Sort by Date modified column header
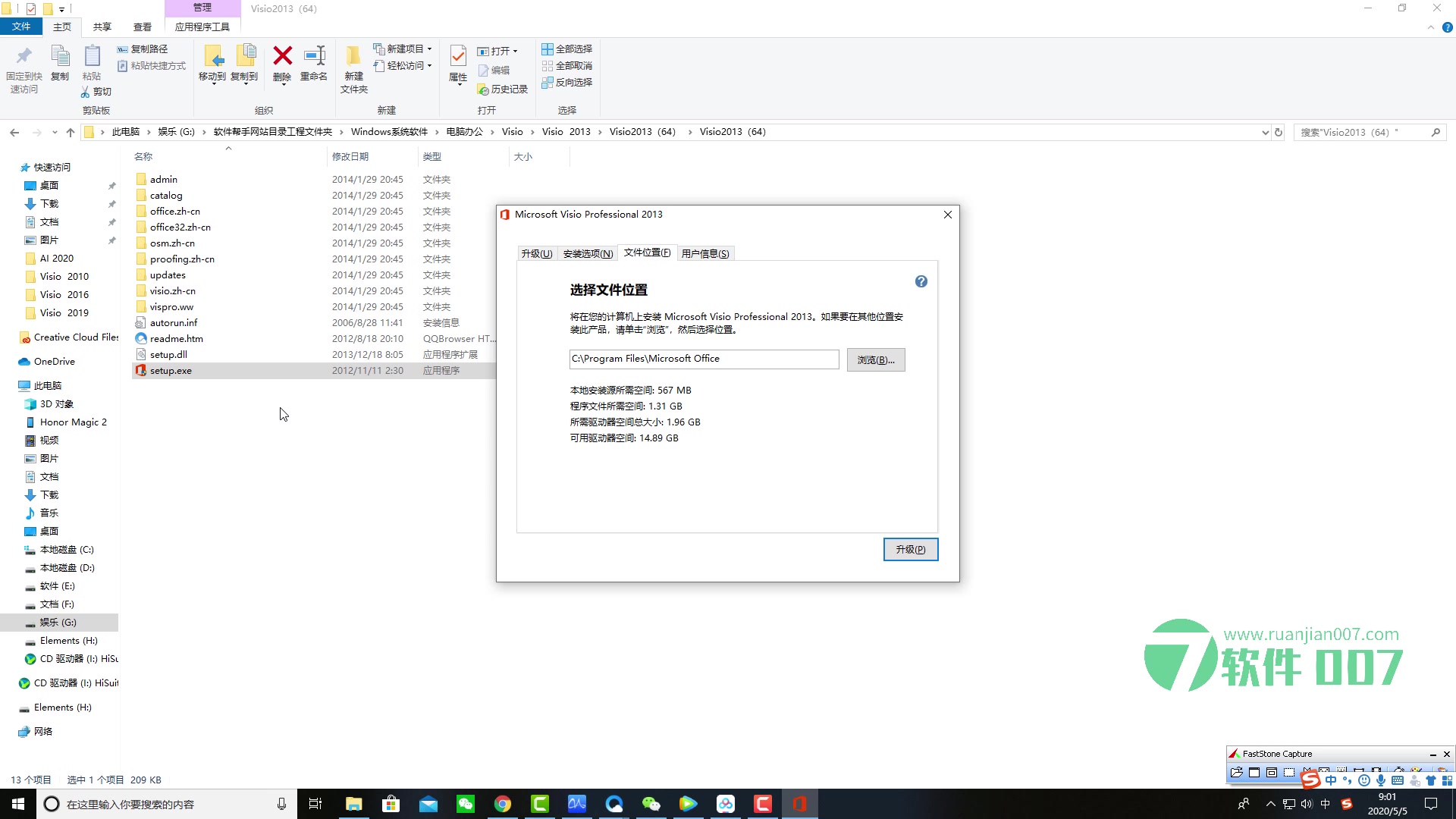 coord(350,157)
